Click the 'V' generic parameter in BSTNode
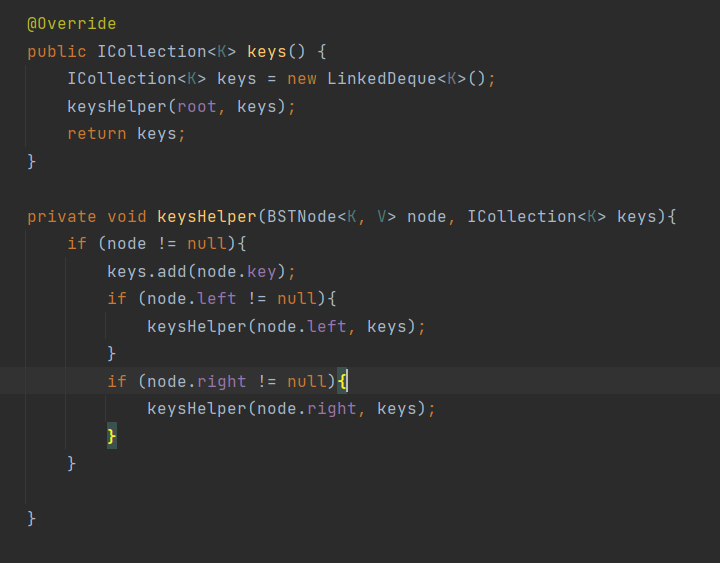The height and width of the screenshot is (563, 720). click(381, 216)
